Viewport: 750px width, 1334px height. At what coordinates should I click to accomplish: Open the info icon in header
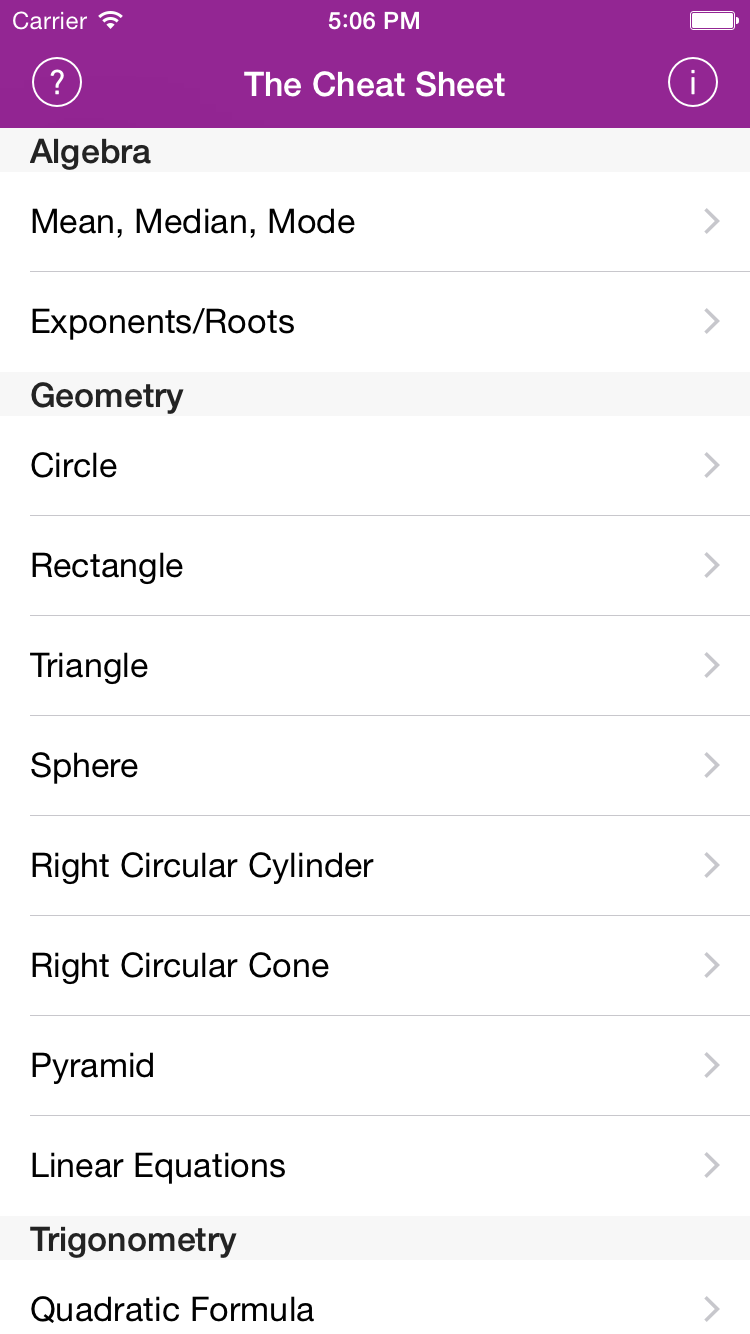click(x=693, y=83)
